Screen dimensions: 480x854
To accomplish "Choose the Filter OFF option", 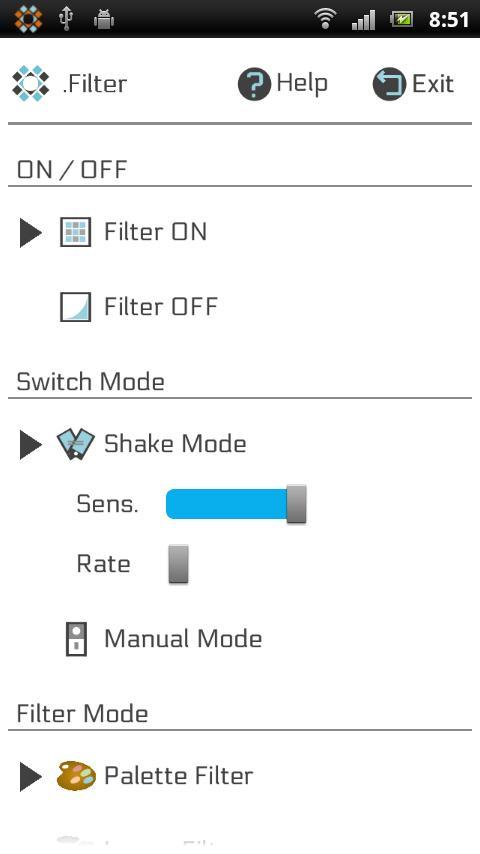I will [x=161, y=307].
